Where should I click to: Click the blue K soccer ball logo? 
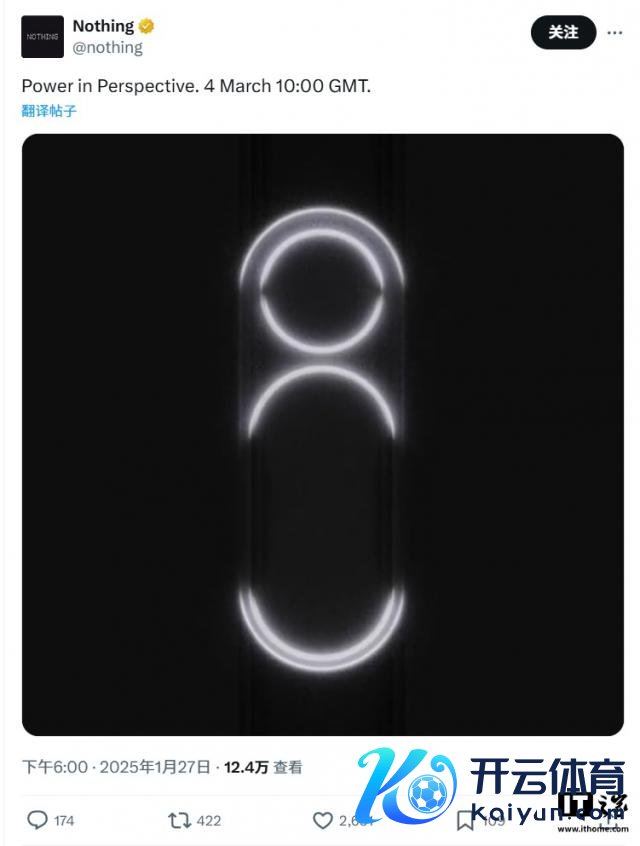click(407, 784)
